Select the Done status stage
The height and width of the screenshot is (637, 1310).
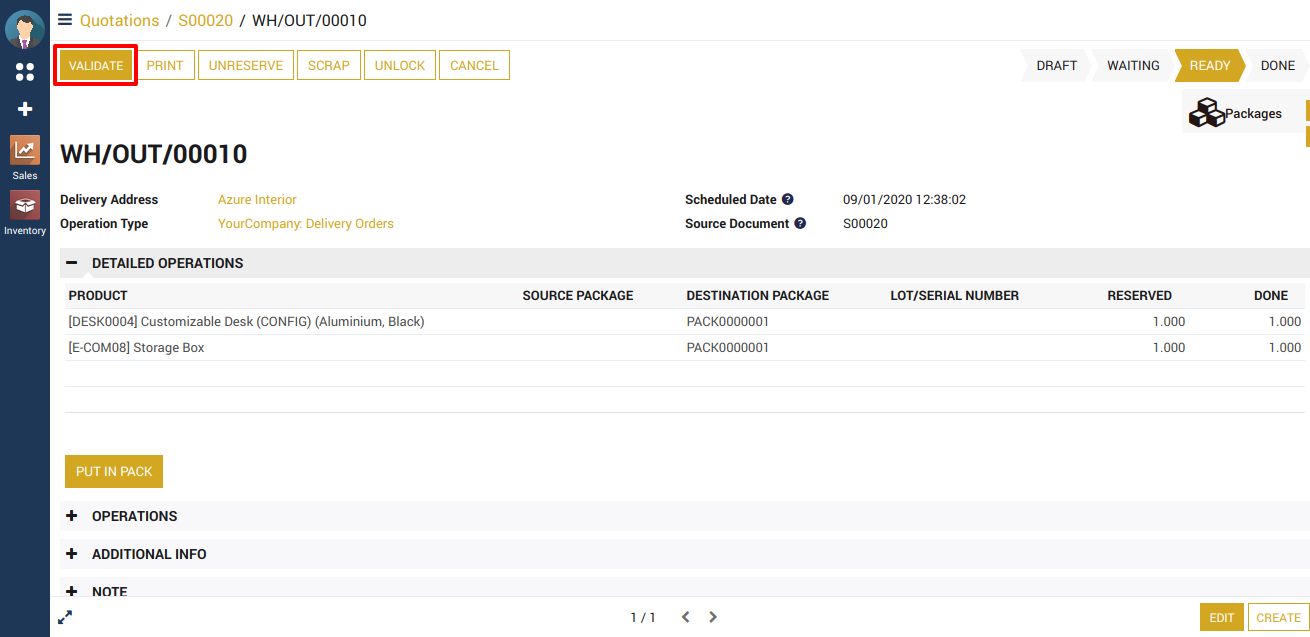(1277, 66)
